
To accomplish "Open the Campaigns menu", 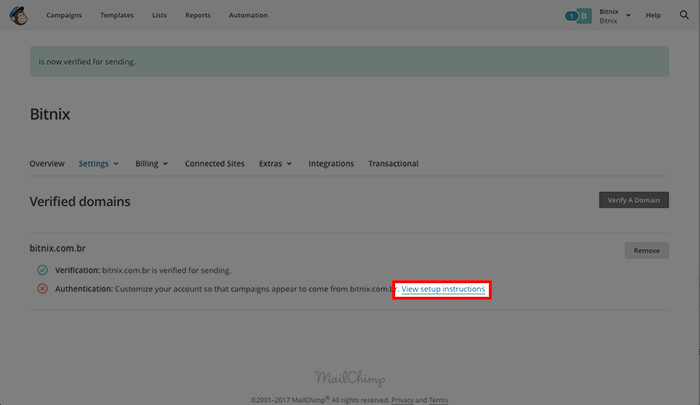I will tap(64, 15).
